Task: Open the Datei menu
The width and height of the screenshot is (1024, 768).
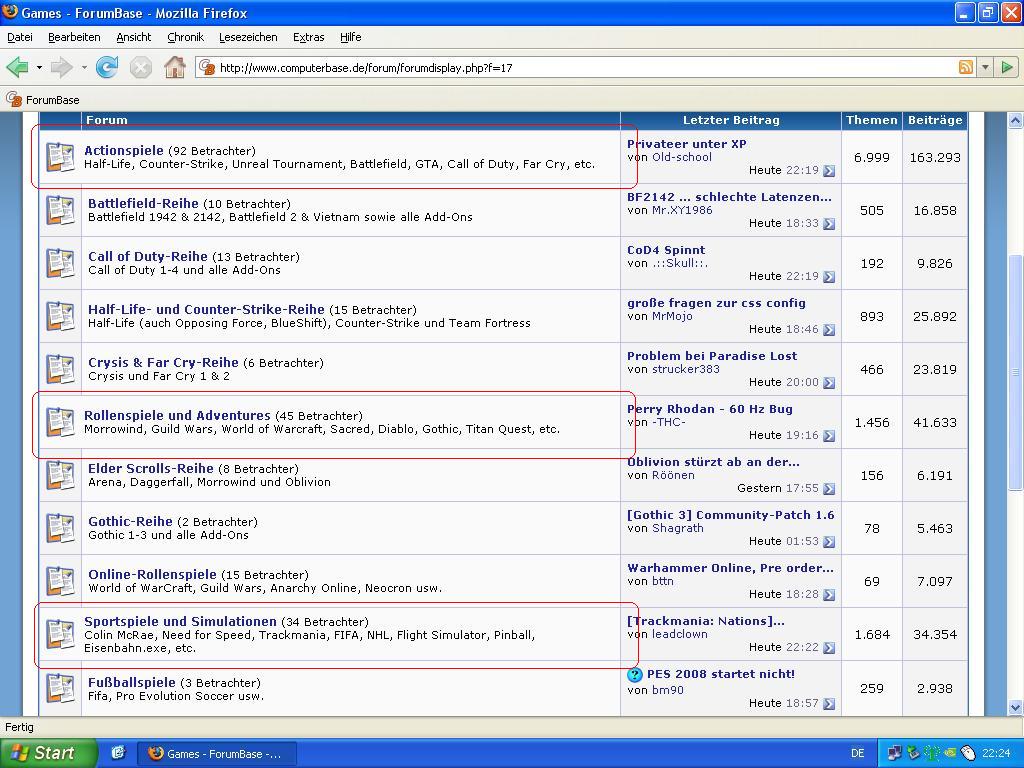Action: tap(20, 37)
